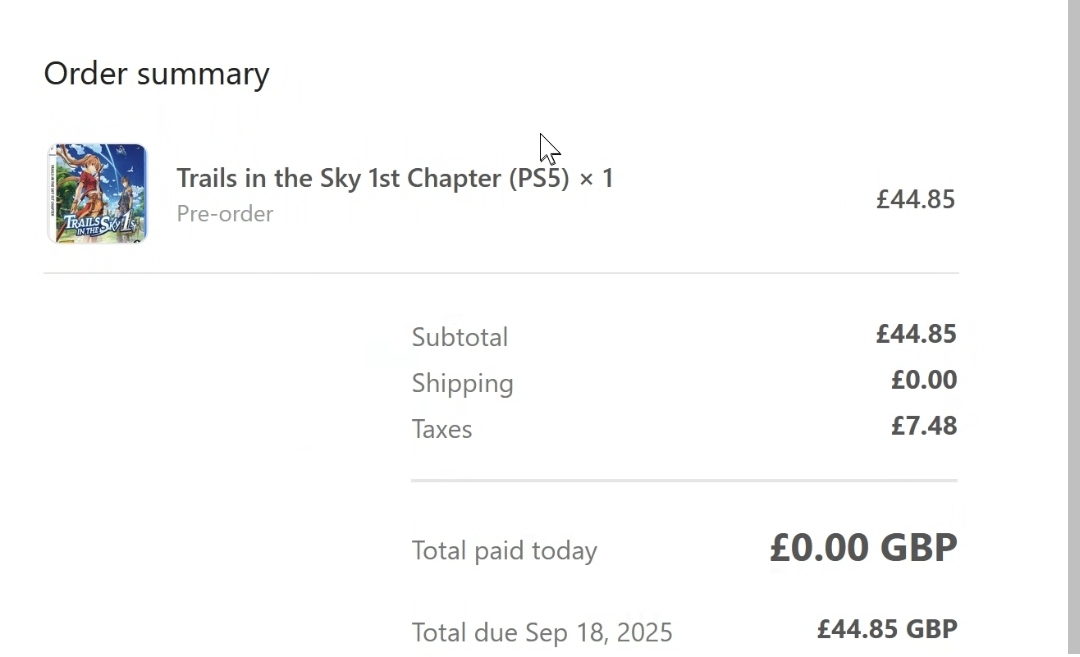Click the product line price £44.85
This screenshot has height=657, width=1080.
915,199
